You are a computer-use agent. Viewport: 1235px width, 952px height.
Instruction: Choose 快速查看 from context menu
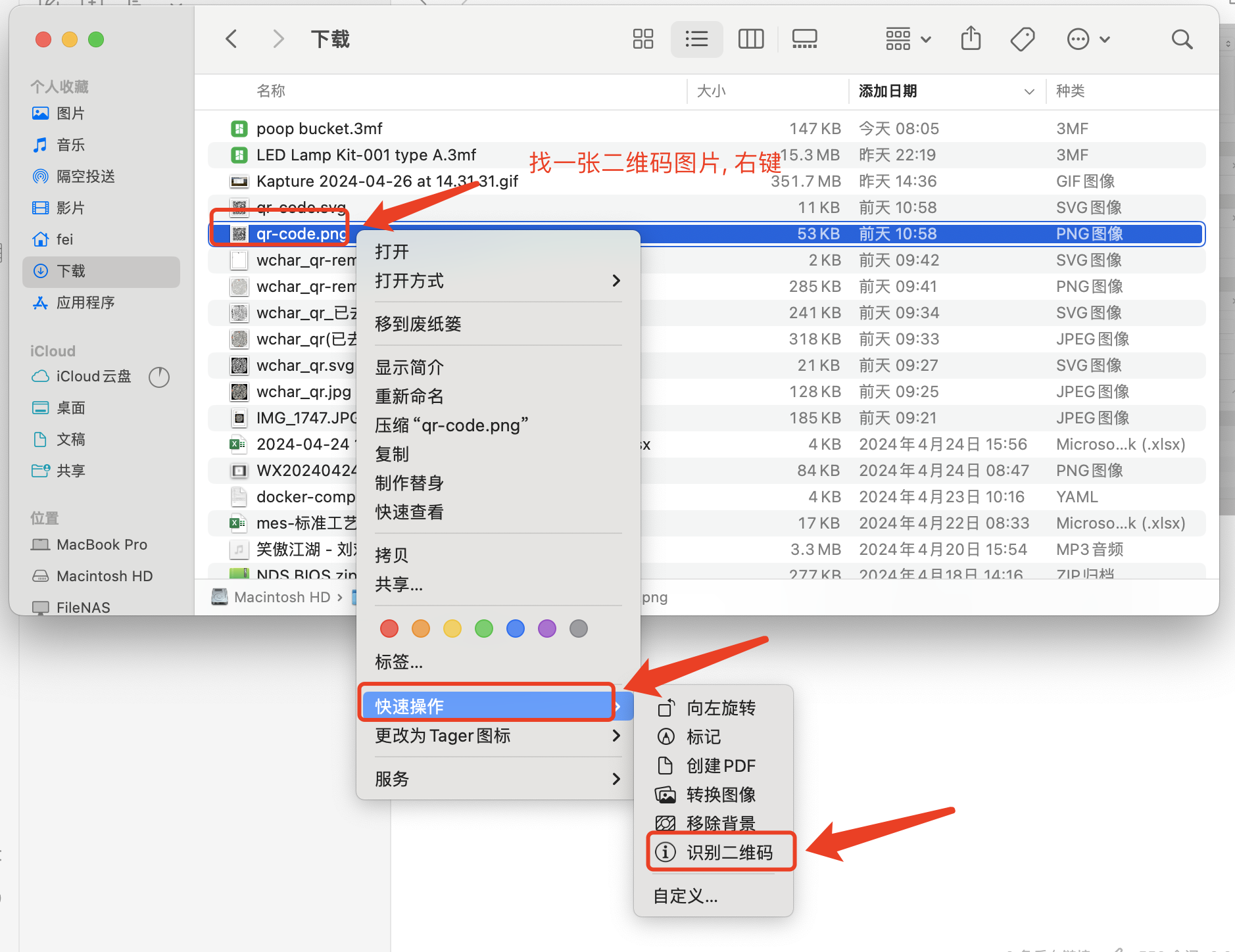[498, 512]
